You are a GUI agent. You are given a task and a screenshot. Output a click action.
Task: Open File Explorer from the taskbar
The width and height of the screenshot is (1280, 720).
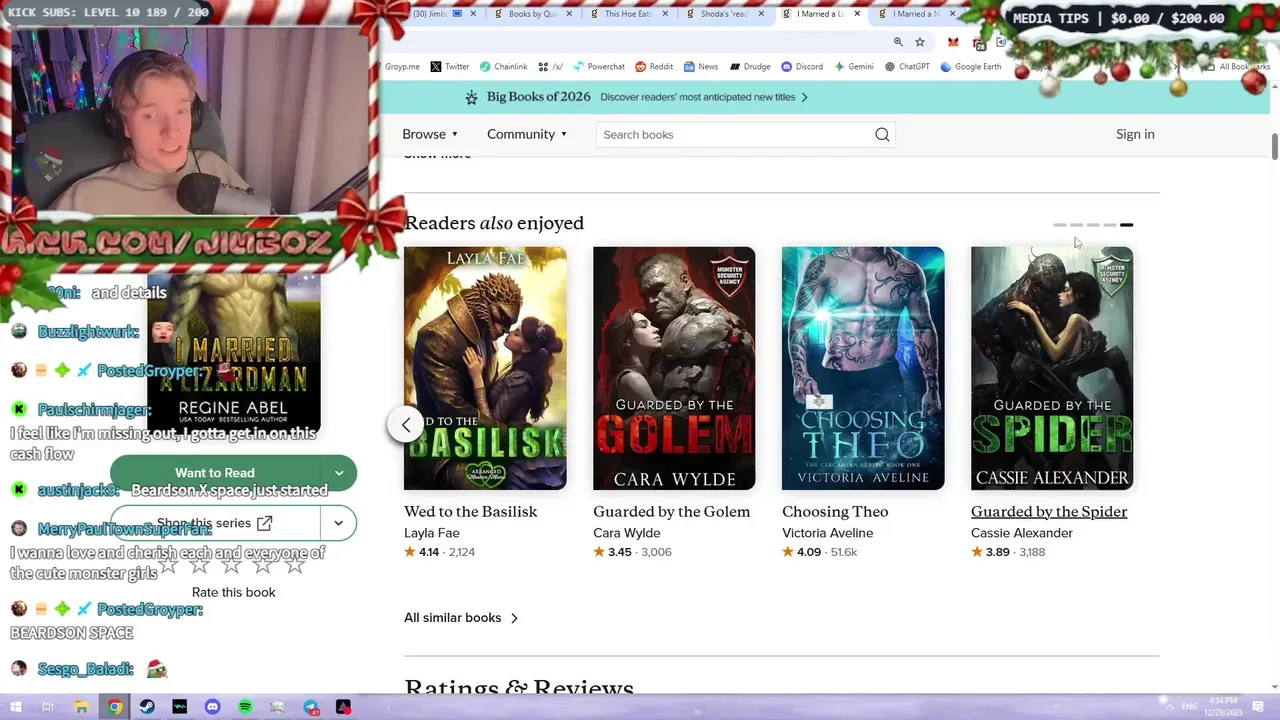82,707
